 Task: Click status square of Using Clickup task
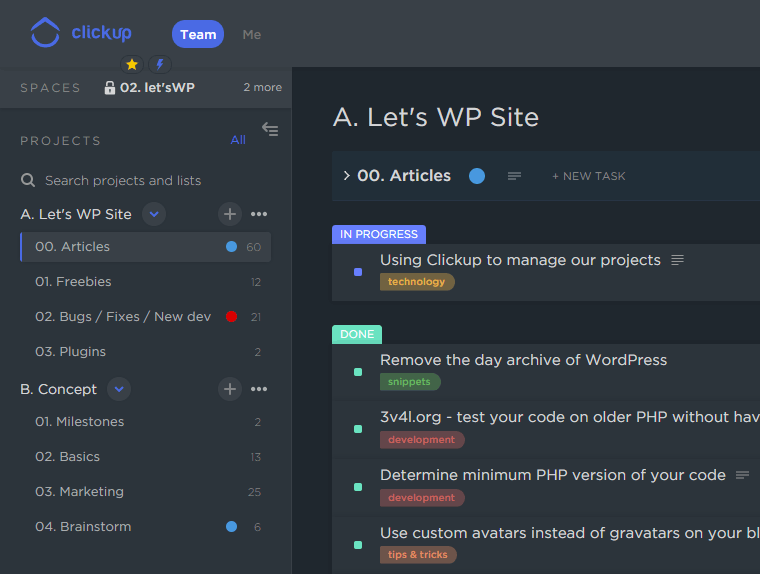pos(358,272)
